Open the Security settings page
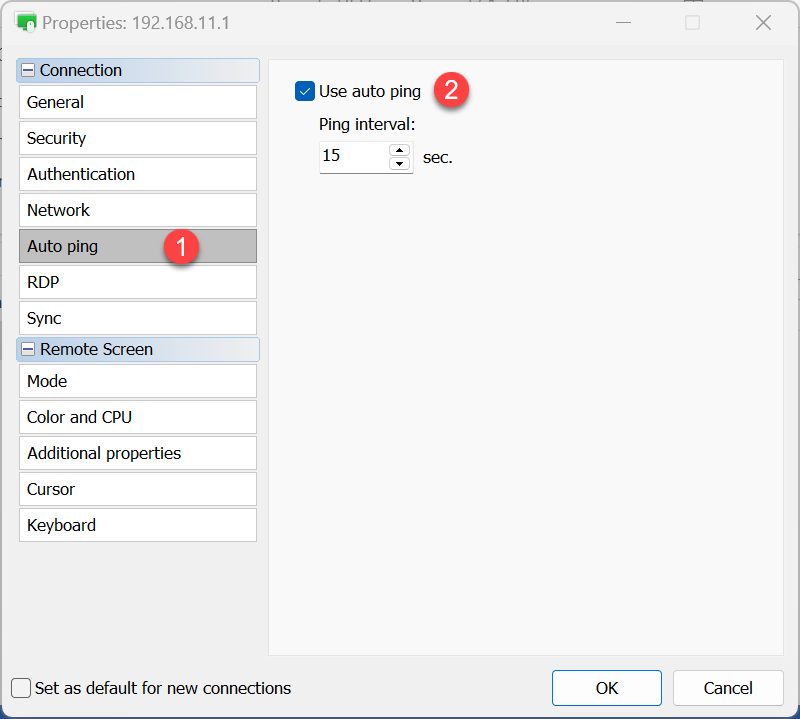The height and width of the screenshot is (719, 800). (x=137, y=138)
